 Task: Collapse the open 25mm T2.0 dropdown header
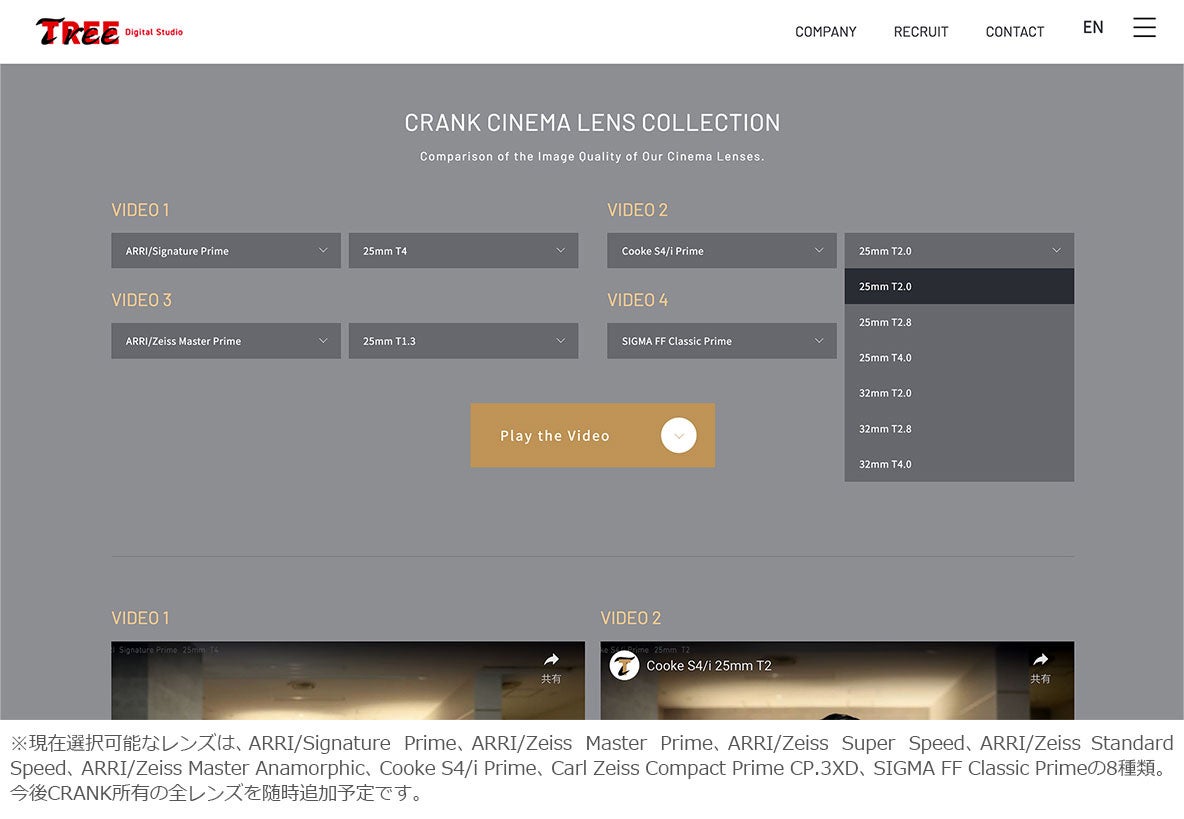(x=959, y=251)
